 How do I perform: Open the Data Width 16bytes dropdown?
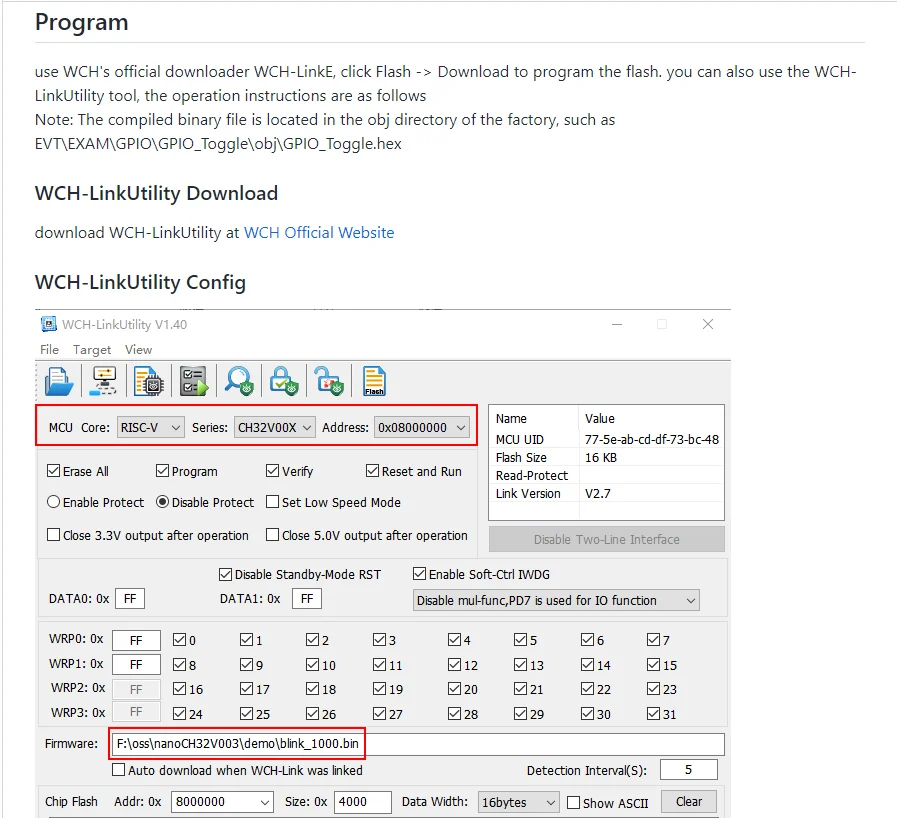[x=518, y=802]
